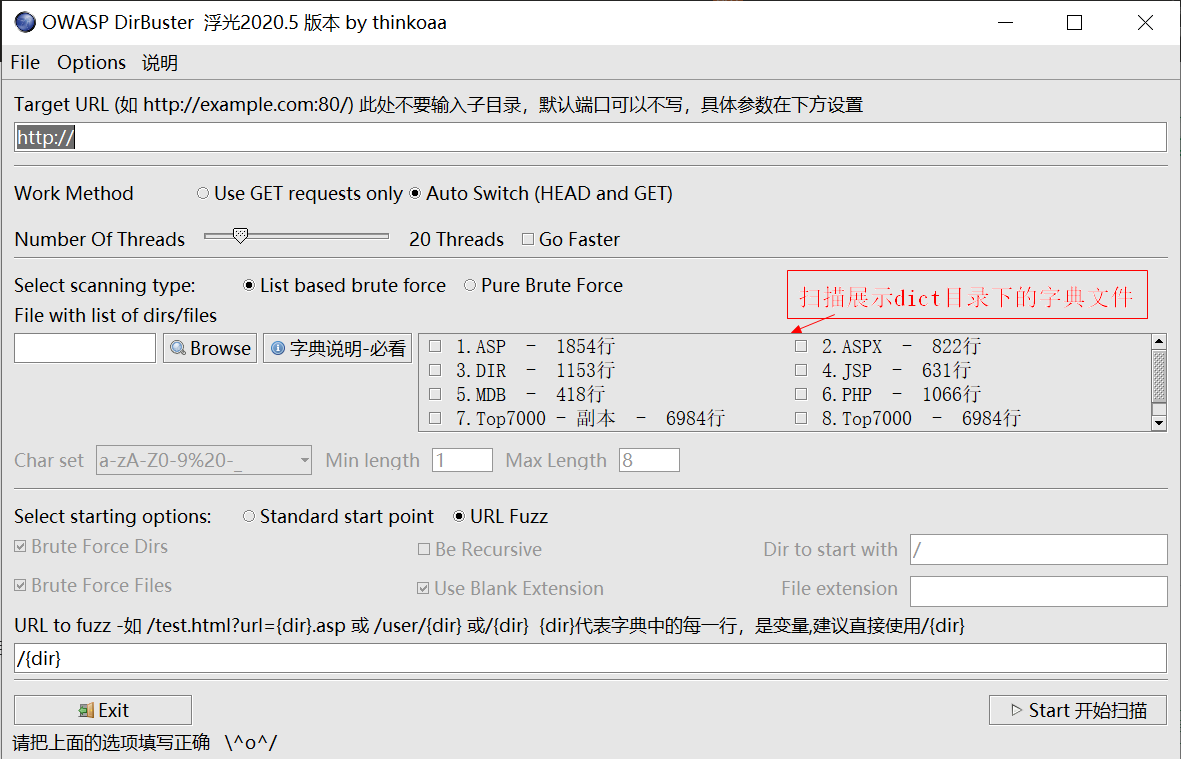The image size is (1181, 759).
Task: Open the 字典说明-必看 dictionary help
Action: point(337,348)
